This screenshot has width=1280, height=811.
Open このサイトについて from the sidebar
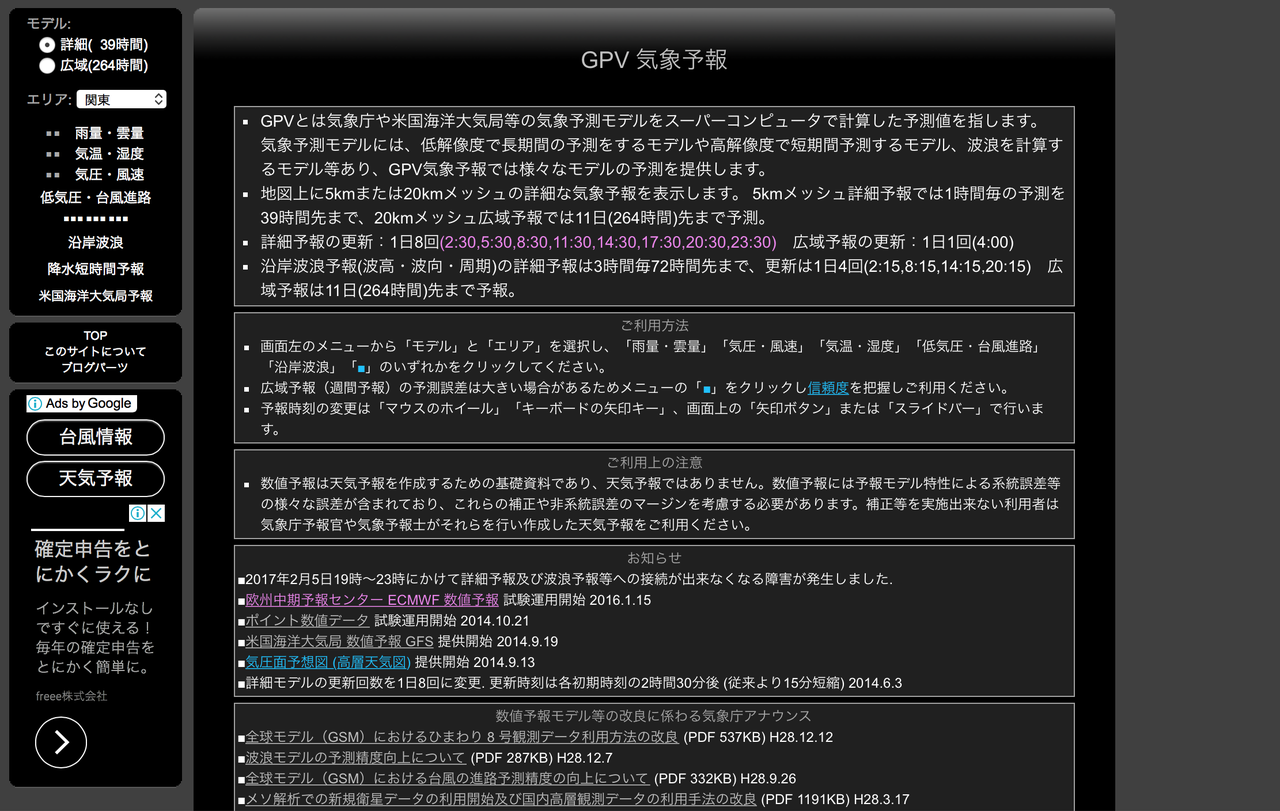(94, 352)
